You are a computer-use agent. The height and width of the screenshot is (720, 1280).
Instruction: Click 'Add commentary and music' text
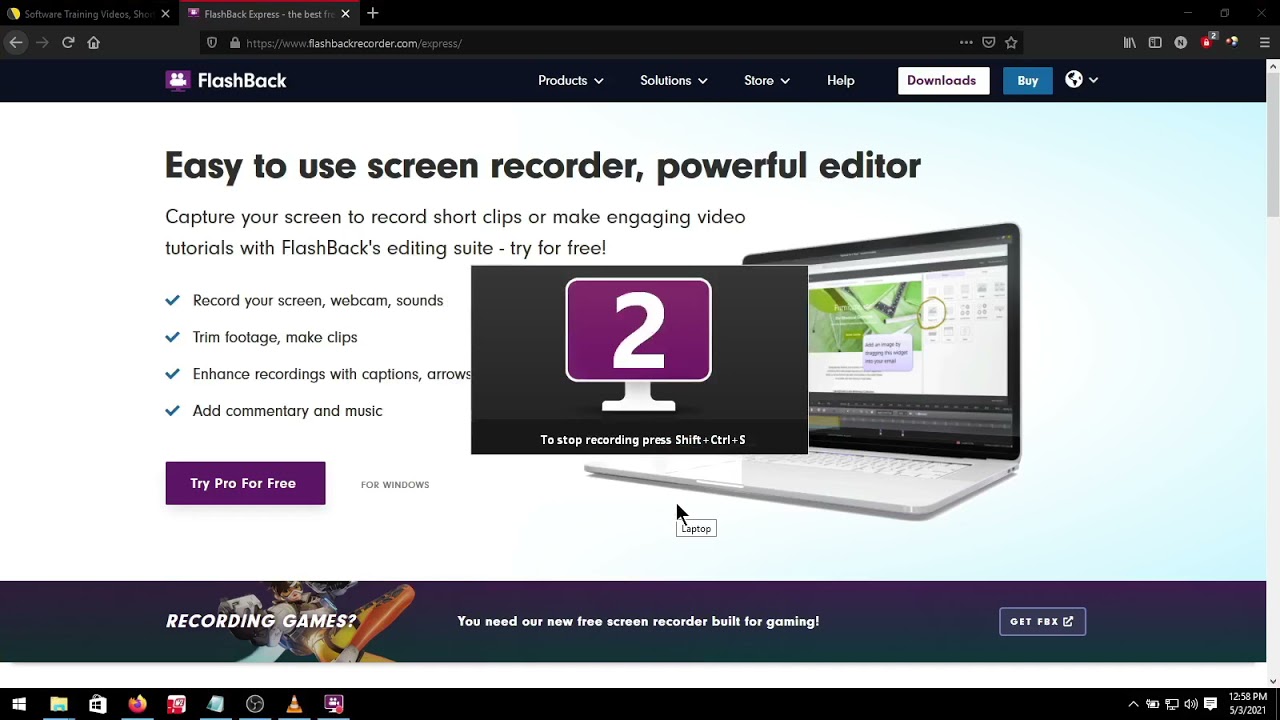tap(288, 411)
